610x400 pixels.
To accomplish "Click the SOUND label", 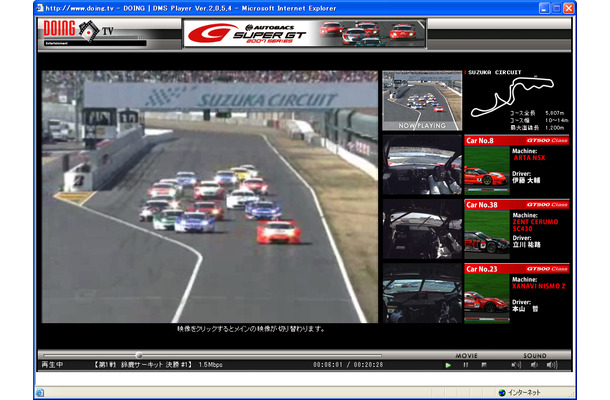I will (x=535, y=356).
